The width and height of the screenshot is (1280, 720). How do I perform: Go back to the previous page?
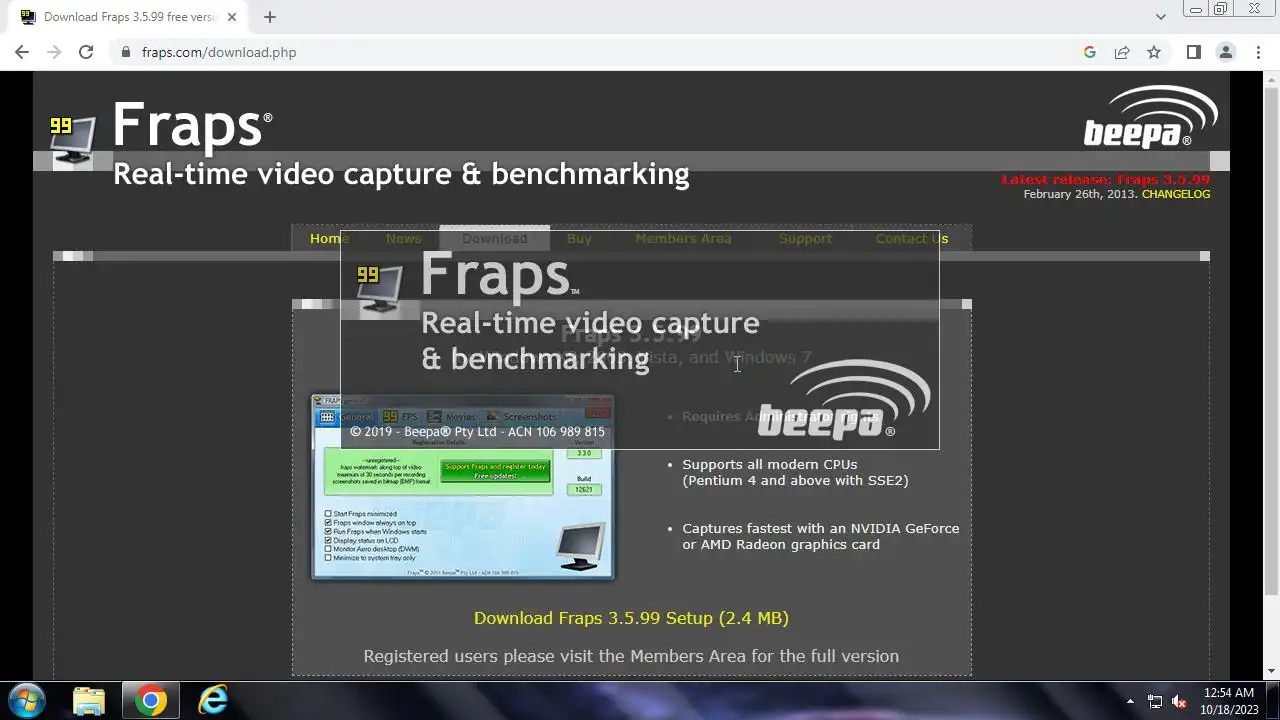tap(22, 52)
